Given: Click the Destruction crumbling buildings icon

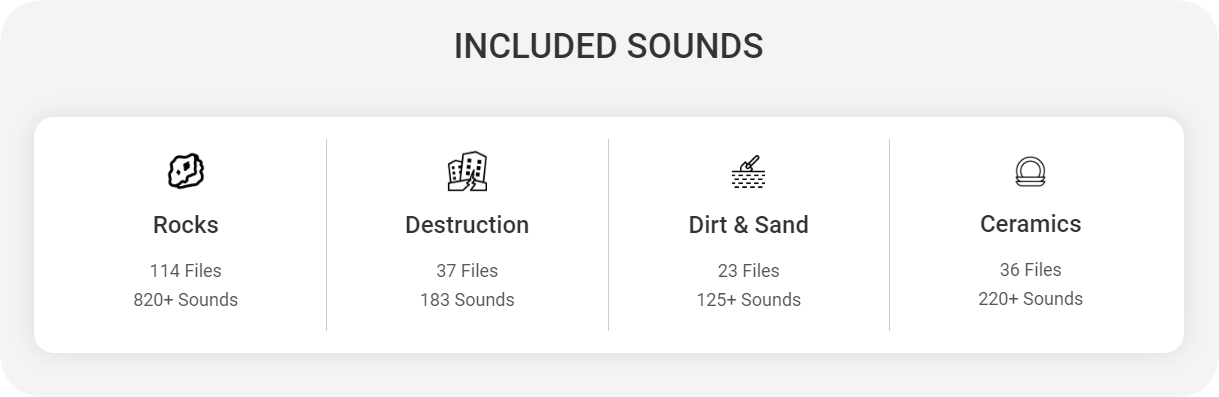Looking at the screenshot, I should coord(467,171).
